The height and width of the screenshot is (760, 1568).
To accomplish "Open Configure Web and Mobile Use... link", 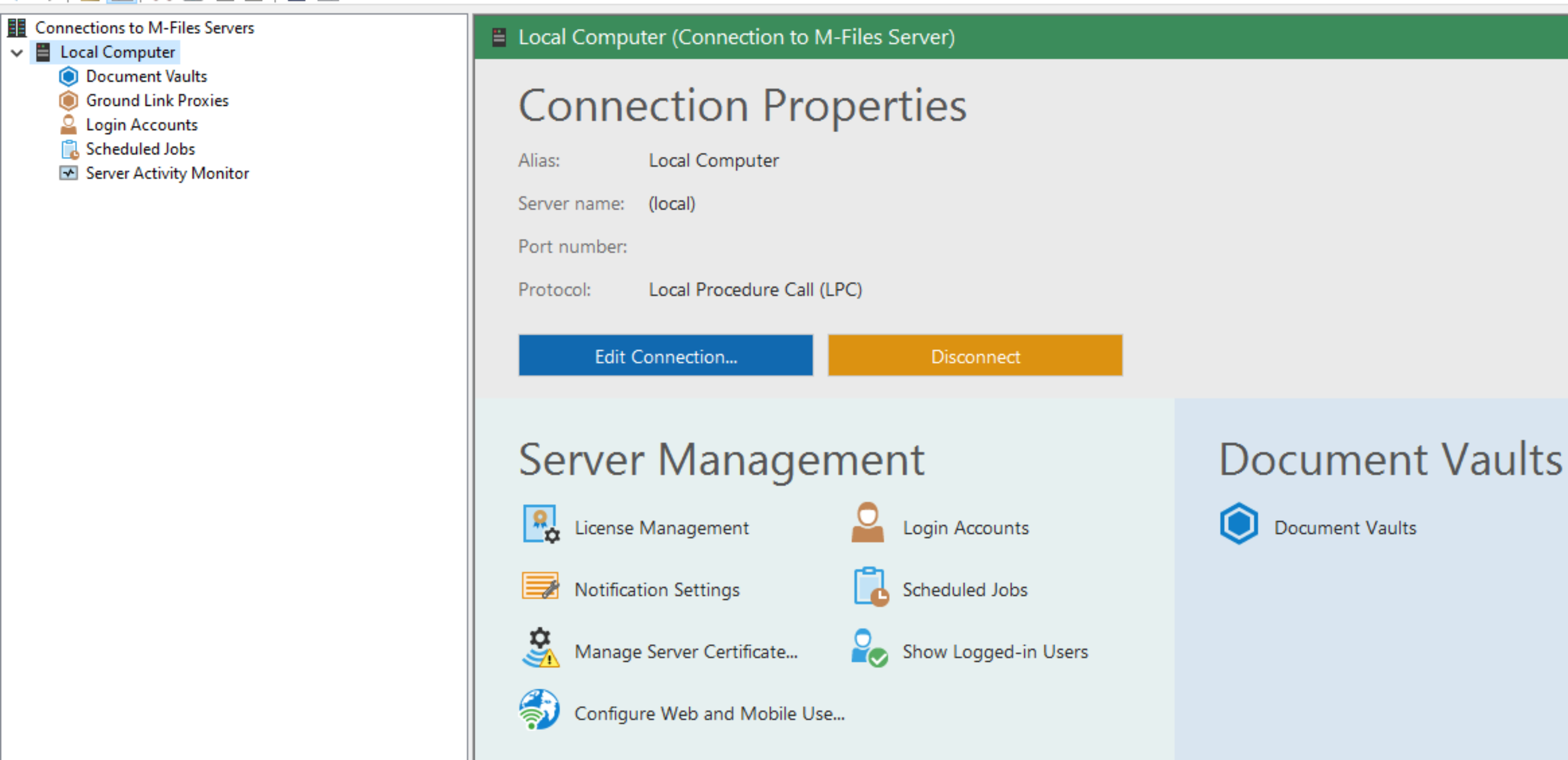I will (x=709, y=713).
